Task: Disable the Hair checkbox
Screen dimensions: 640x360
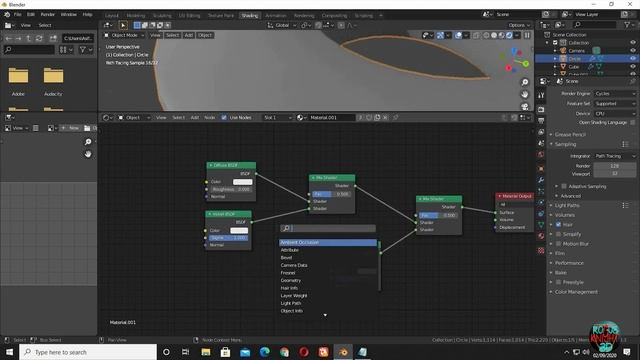Action: click(x=558, y=224)
